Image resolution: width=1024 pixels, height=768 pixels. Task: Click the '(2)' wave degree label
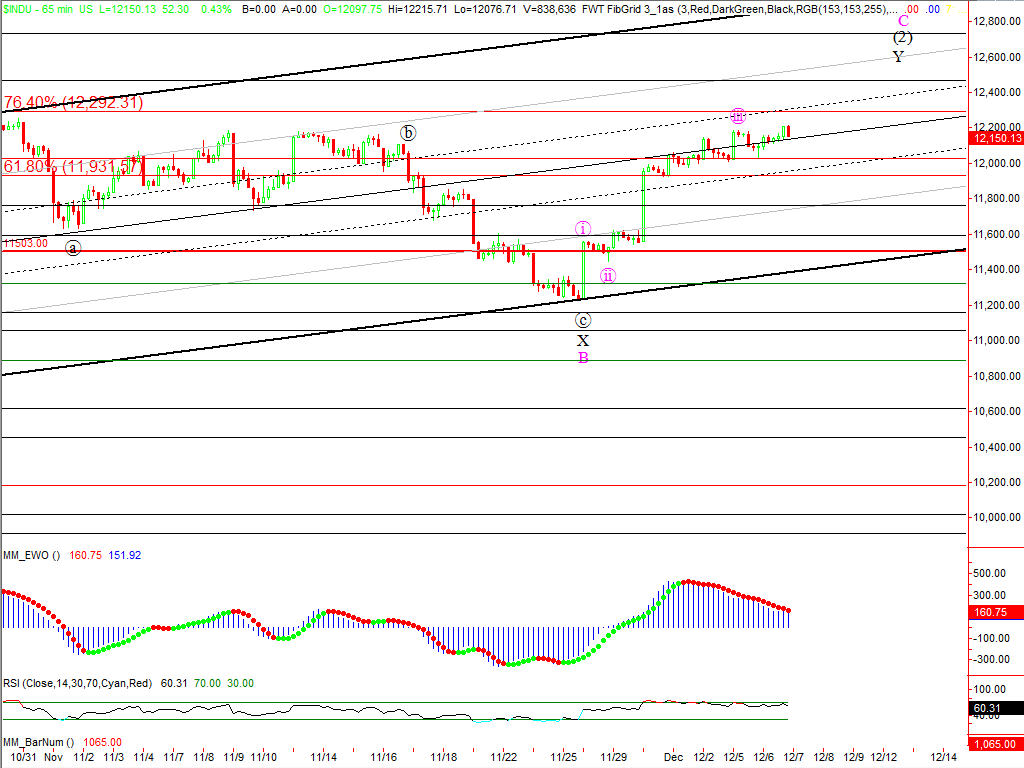(902, 38)
